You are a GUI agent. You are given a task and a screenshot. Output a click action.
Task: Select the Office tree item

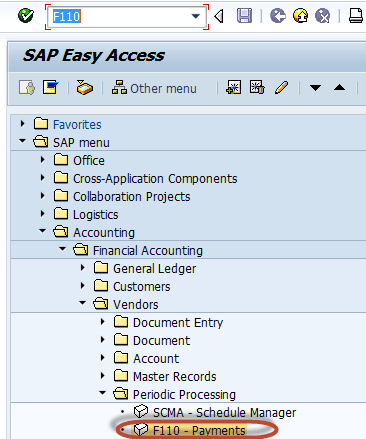click(89, 161)
